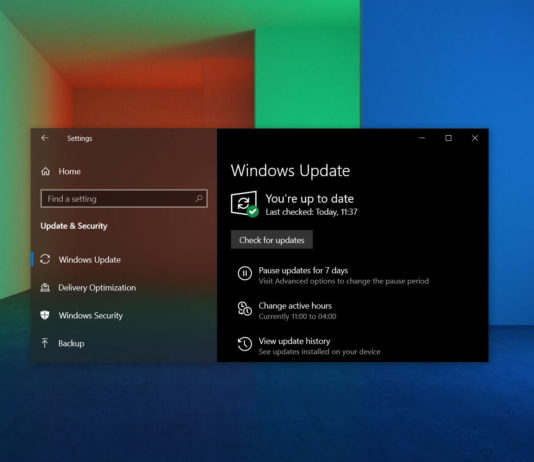Click the pause circle icon
Viewport: 534px width, 462px height.
coord(245,273)
